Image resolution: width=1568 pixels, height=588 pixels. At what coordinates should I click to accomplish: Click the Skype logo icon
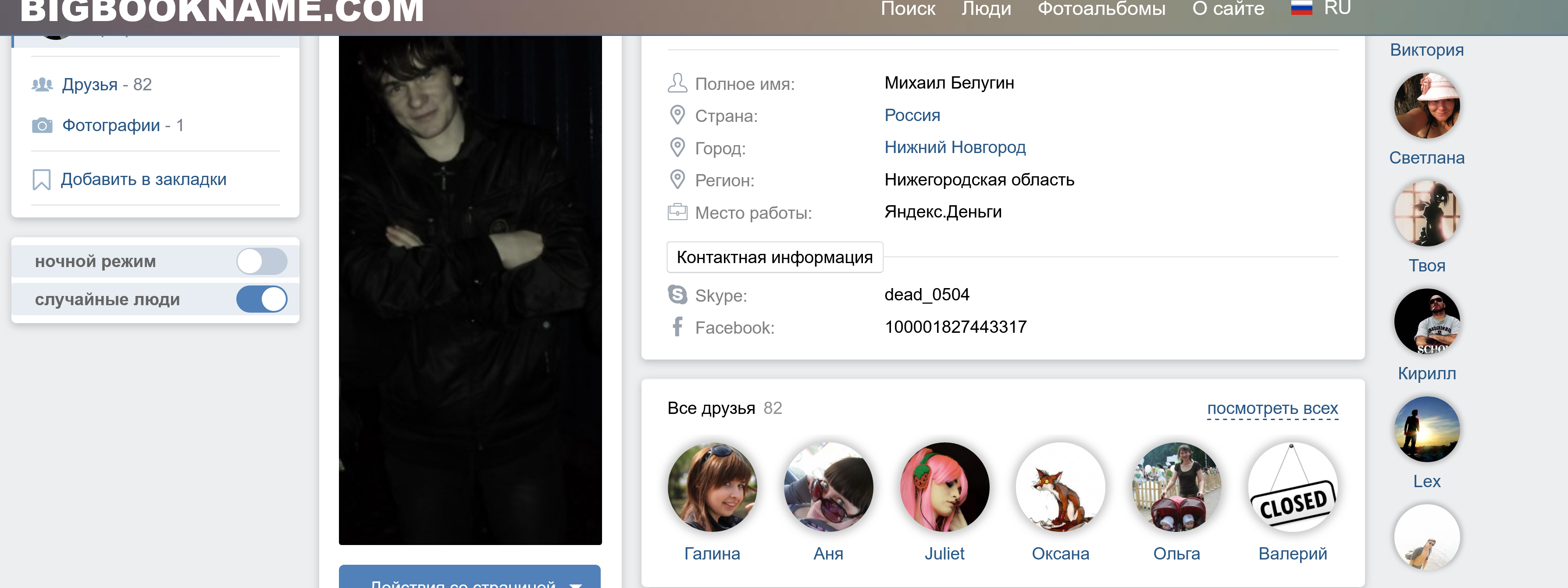(677, 295)
